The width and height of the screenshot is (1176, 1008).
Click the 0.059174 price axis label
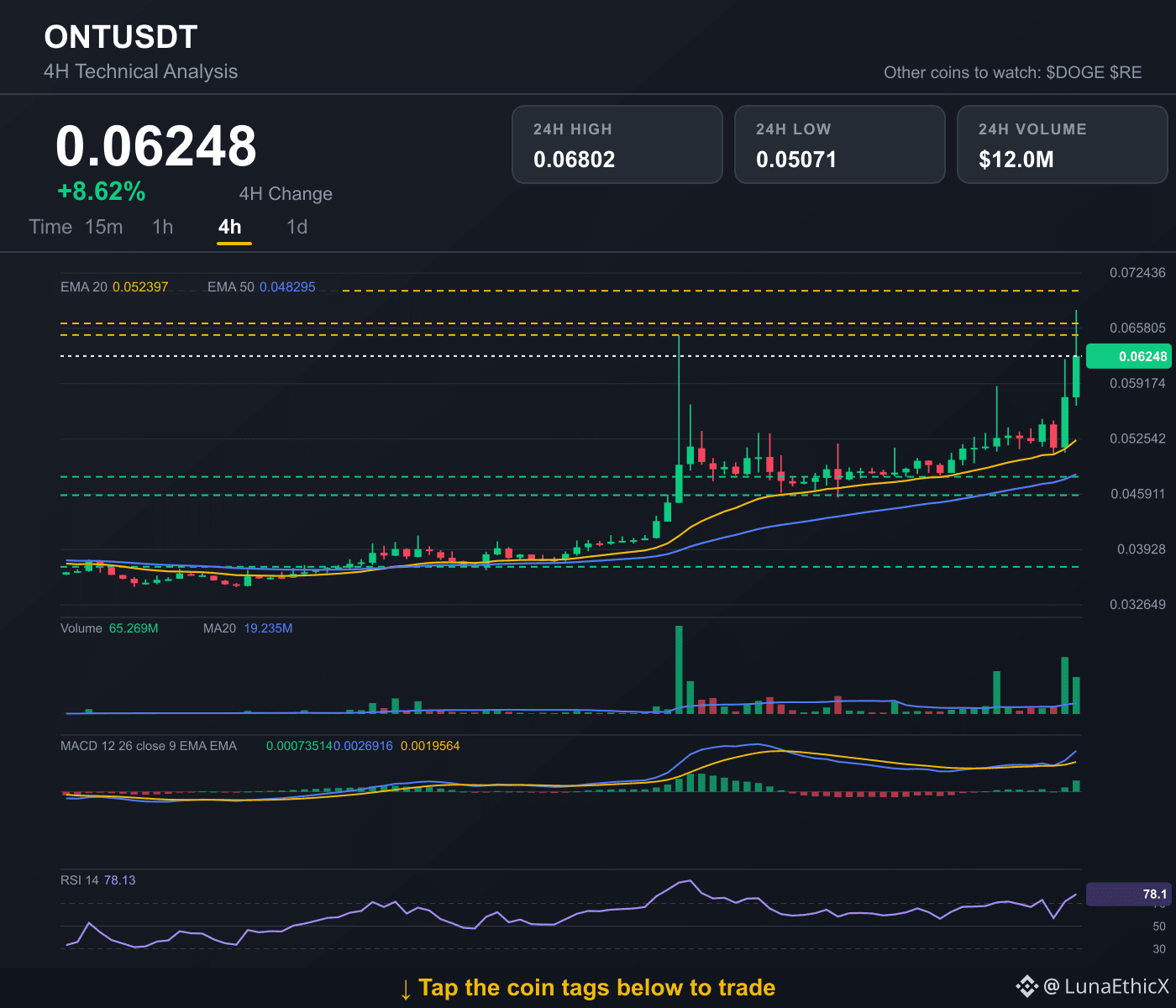(1137, 383)
